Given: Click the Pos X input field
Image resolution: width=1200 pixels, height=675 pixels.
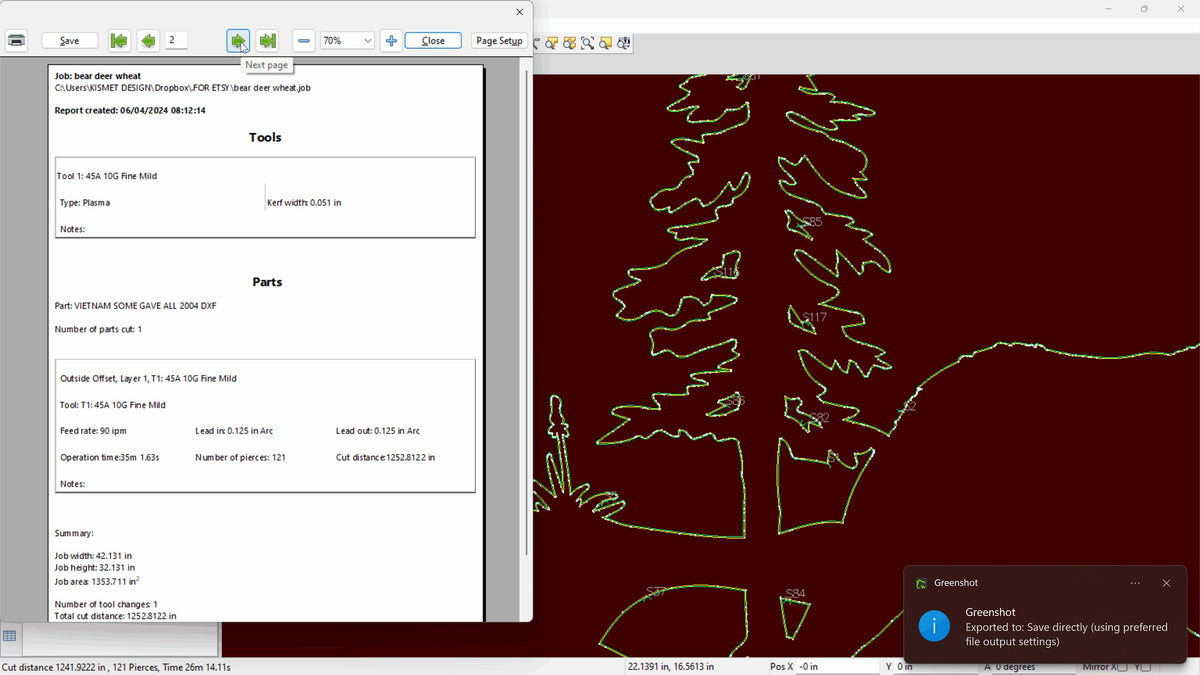Looking at the screenshot, I should [837, 667].
